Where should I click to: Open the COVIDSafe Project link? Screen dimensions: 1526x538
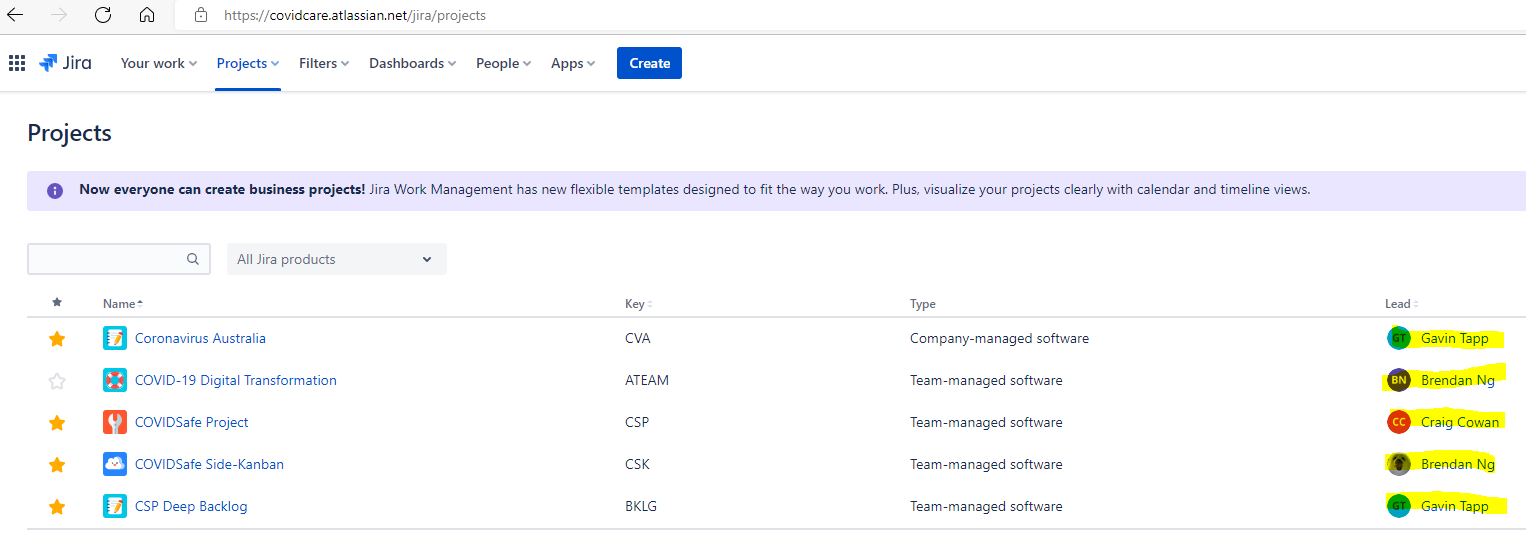pyautogui.click(x=192, y=422)
